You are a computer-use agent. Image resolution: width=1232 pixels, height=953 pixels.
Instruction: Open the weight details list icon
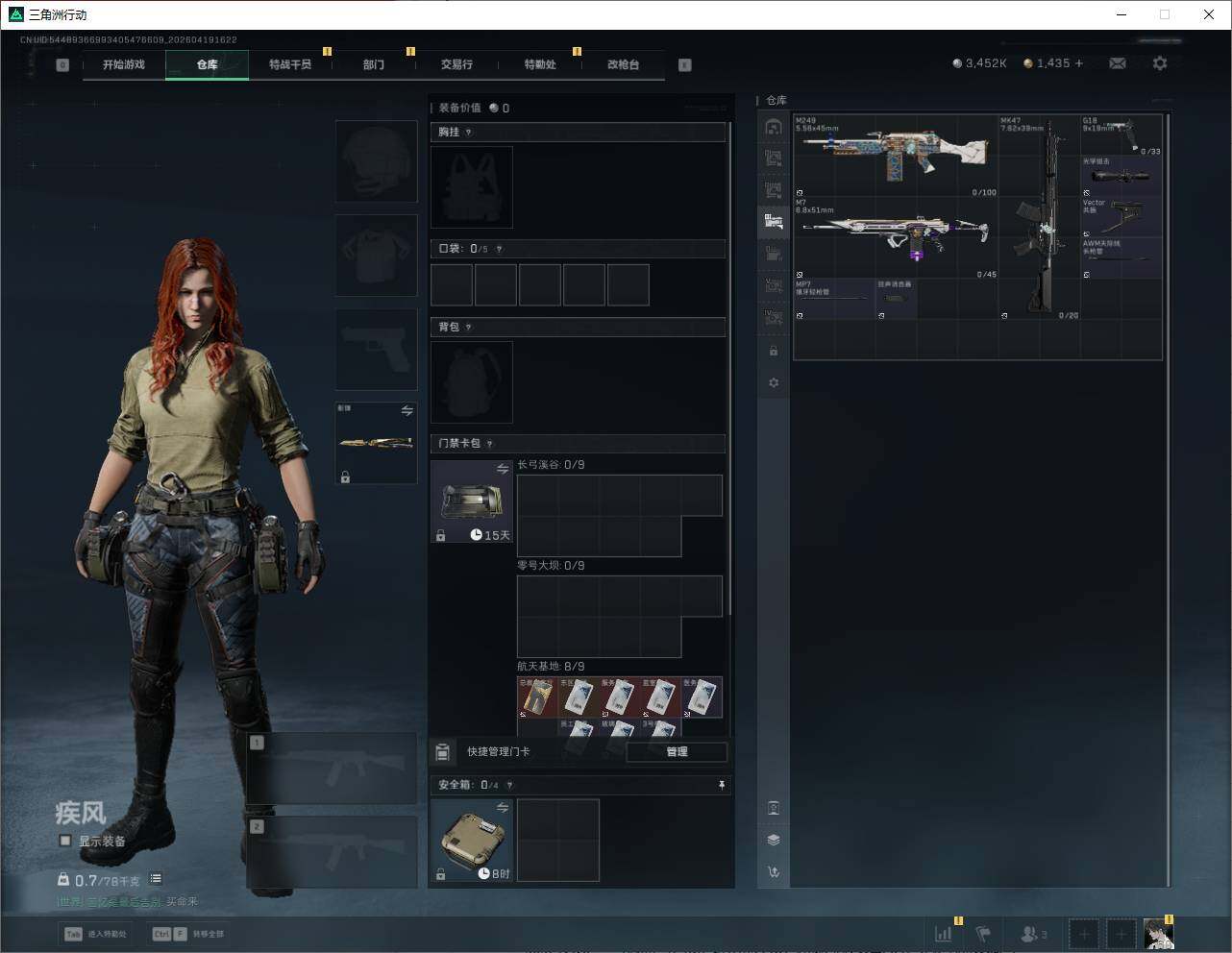click(x=156, y=879)
